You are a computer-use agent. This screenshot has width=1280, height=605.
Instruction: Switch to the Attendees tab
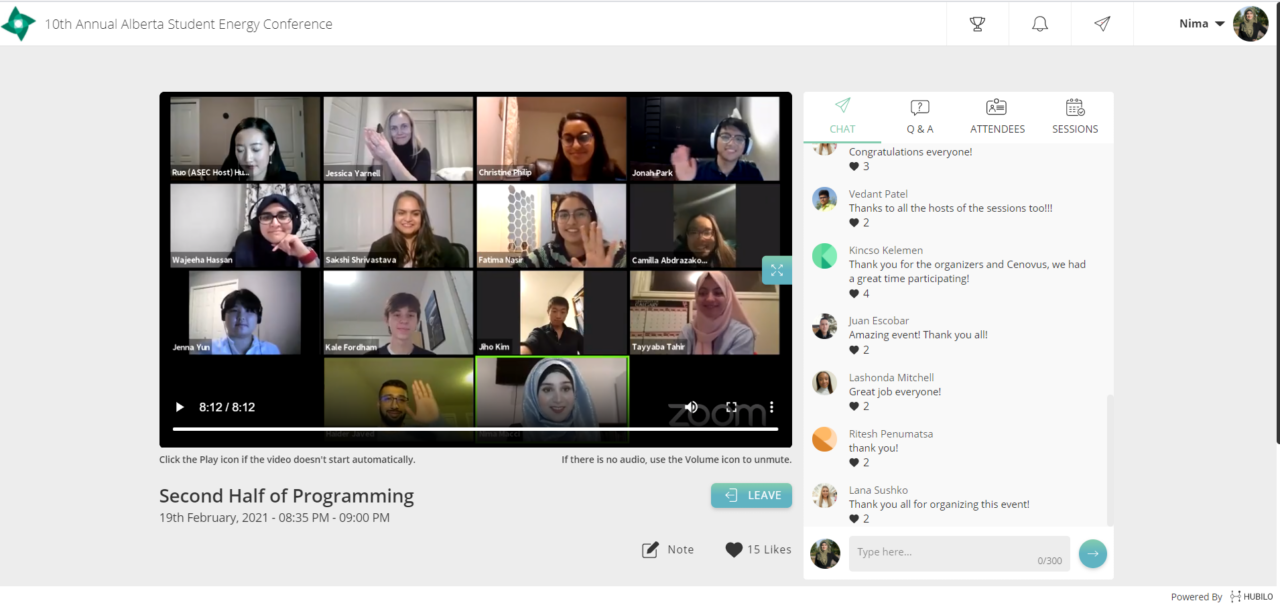[997, 117]
